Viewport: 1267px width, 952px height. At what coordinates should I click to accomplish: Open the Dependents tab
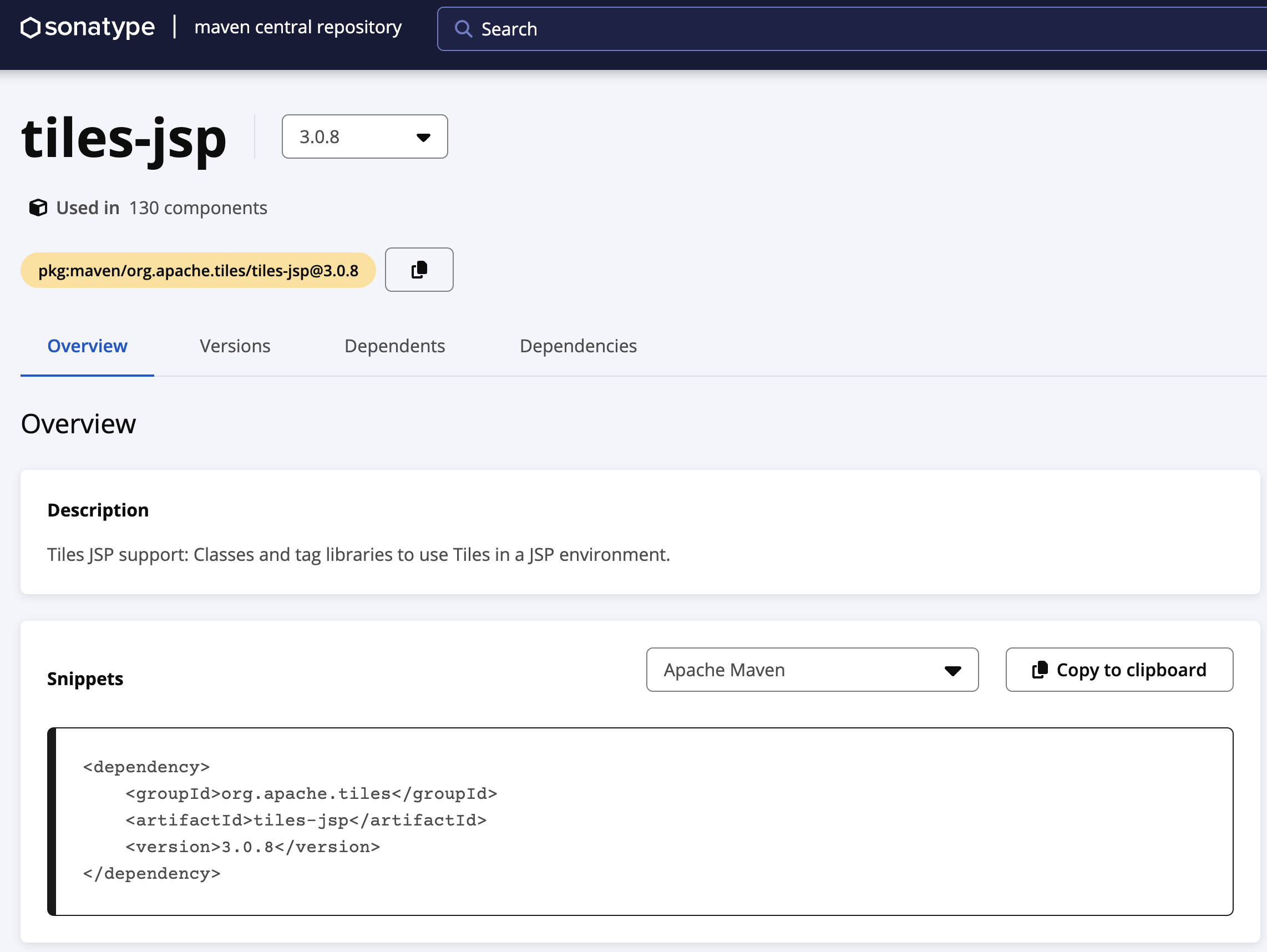(394, 346)
